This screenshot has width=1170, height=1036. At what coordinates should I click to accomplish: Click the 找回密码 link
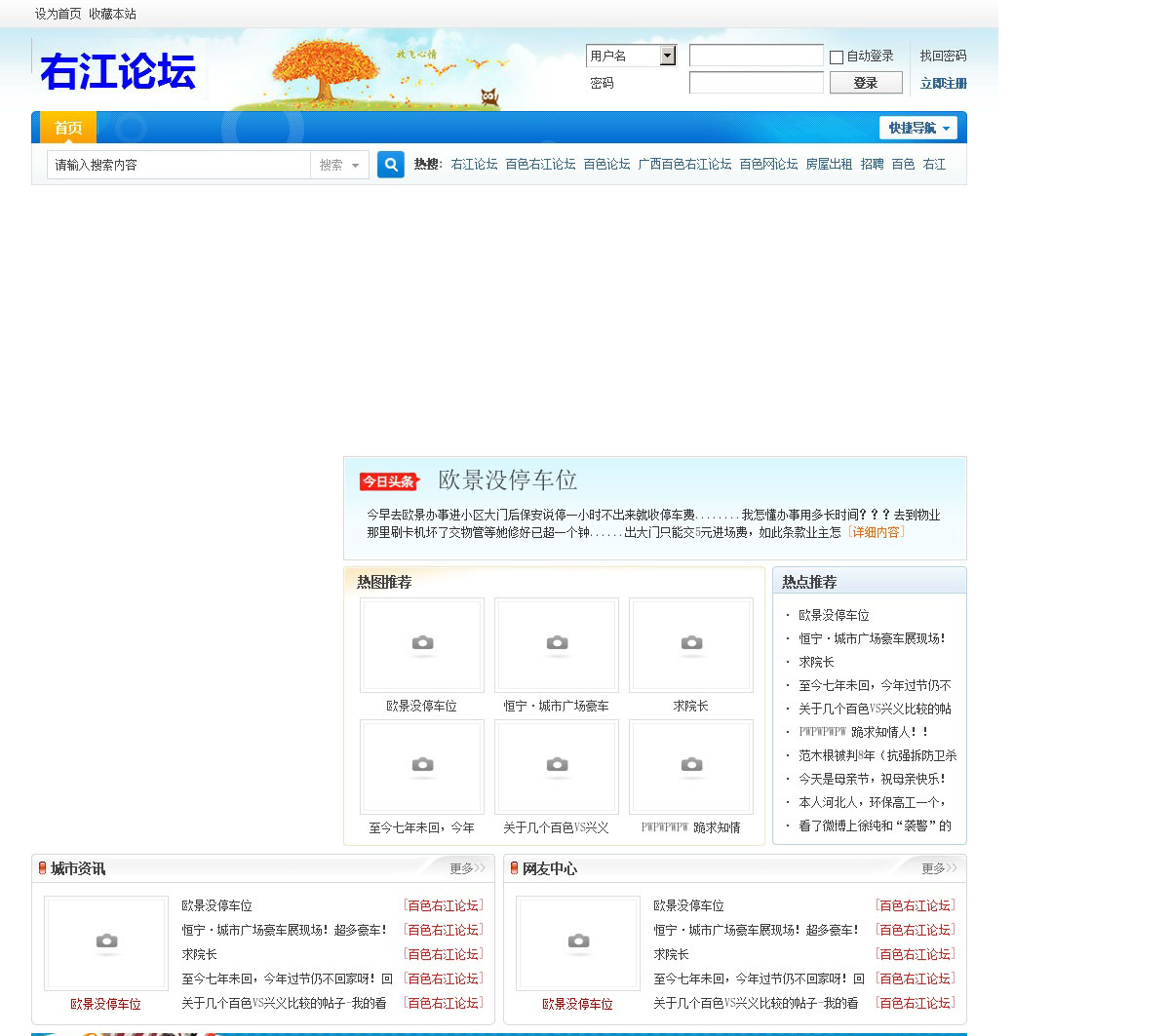[x=943, y=56]
